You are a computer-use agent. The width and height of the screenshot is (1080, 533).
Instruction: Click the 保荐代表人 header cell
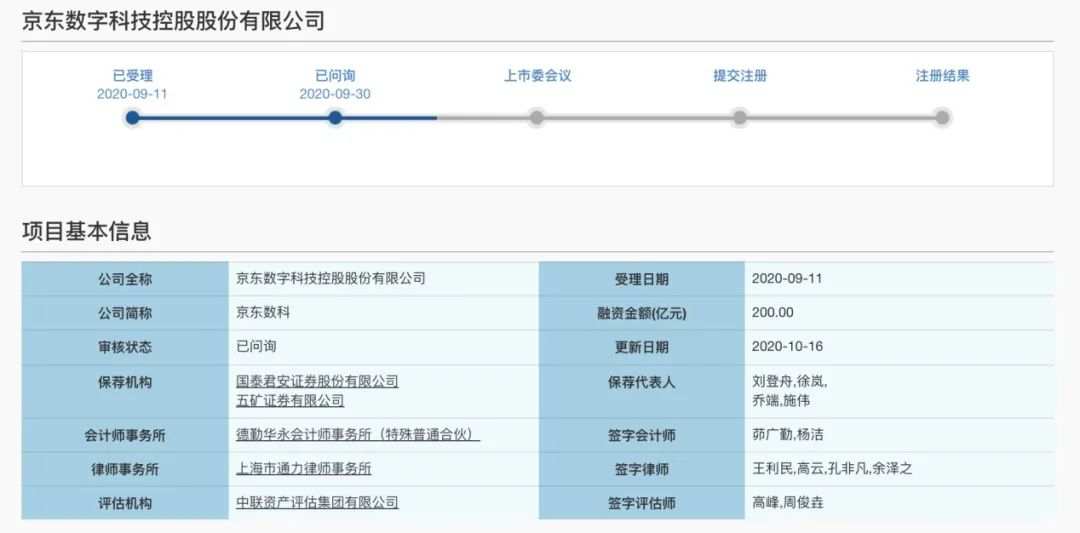coord(641,391)
